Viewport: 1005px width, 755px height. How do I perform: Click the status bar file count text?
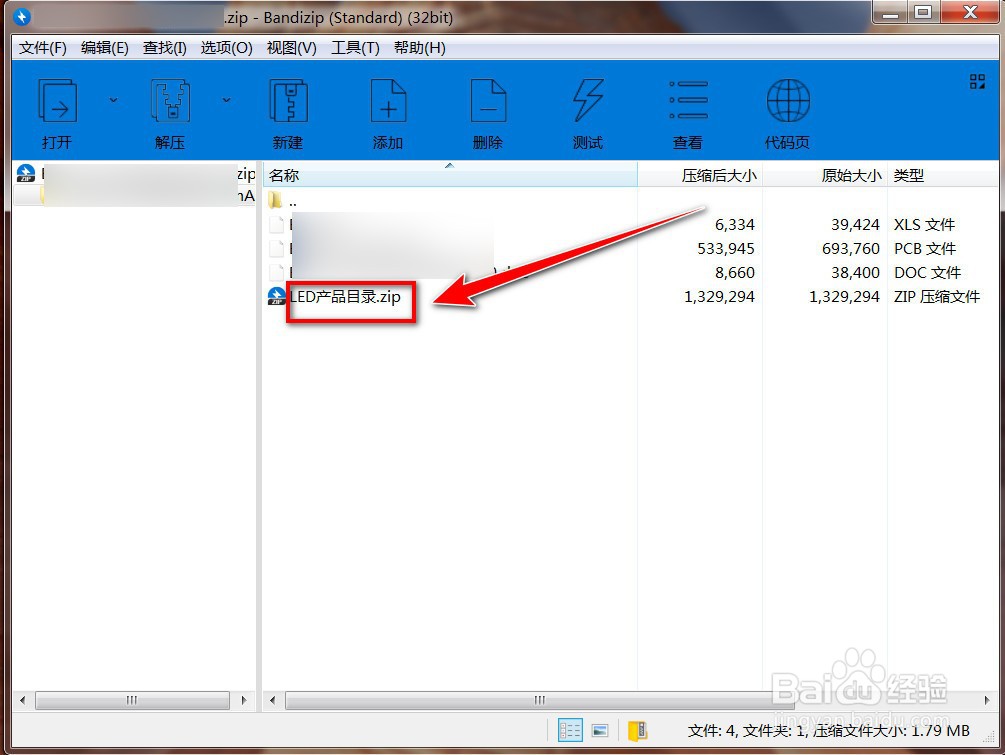click(x=828, y=731)
